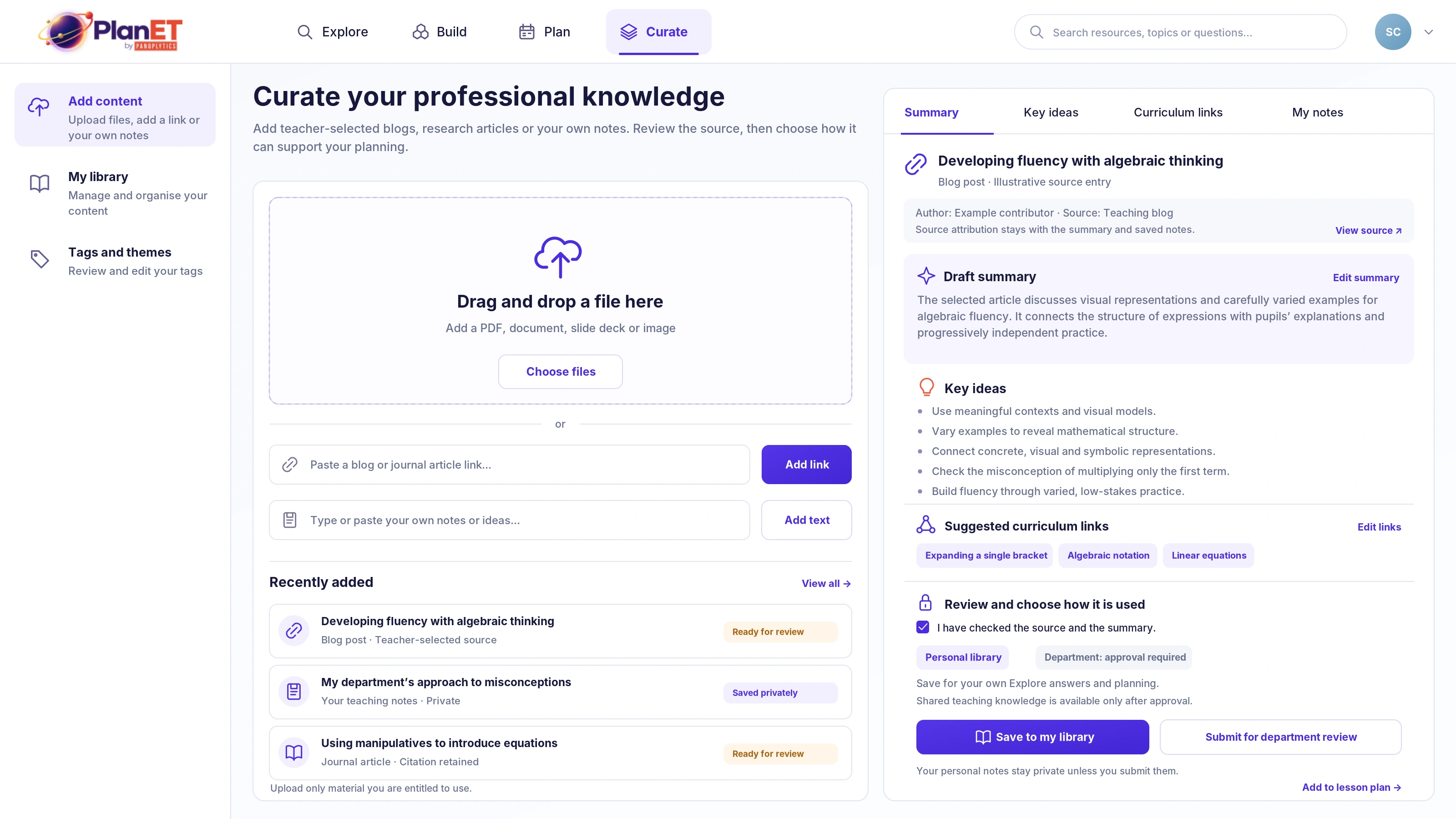
Task: Click notes icon beside My department's approach item
Action: (x=294, y=691)
